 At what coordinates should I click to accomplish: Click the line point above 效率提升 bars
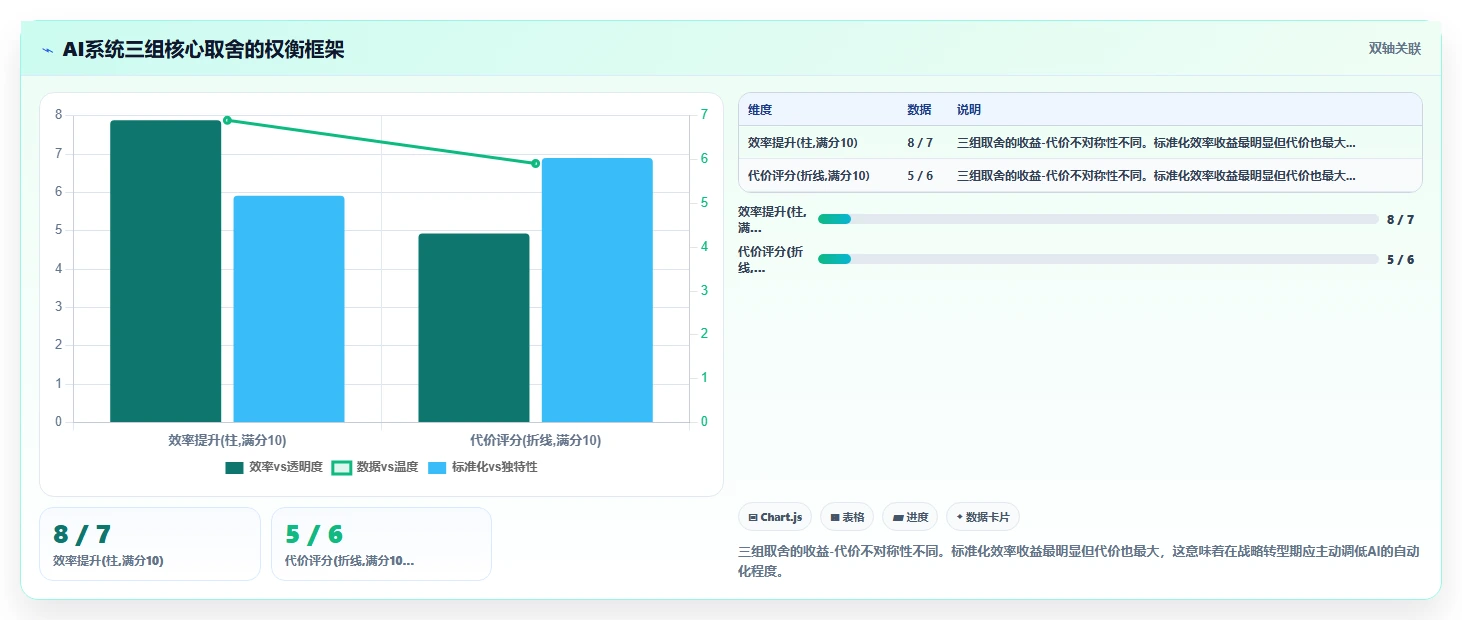(227, 120)
